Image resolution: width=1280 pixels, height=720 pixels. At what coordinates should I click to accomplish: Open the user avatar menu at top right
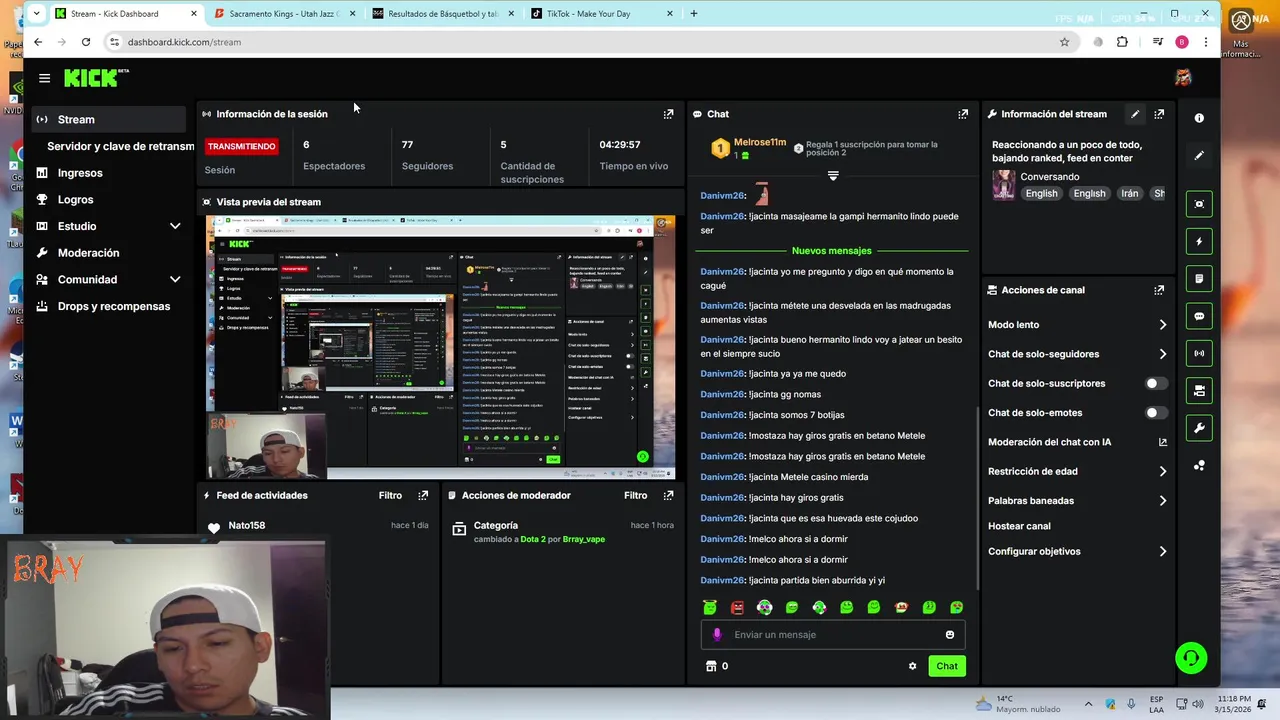click(x=1183, y=78)
